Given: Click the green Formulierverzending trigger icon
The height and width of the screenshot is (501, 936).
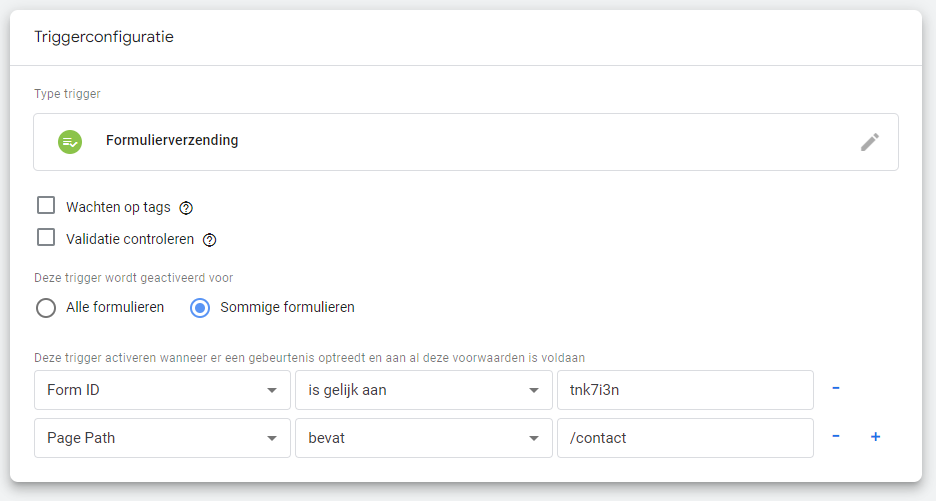Looking at the screenshot, I should [x=70, y=142].
